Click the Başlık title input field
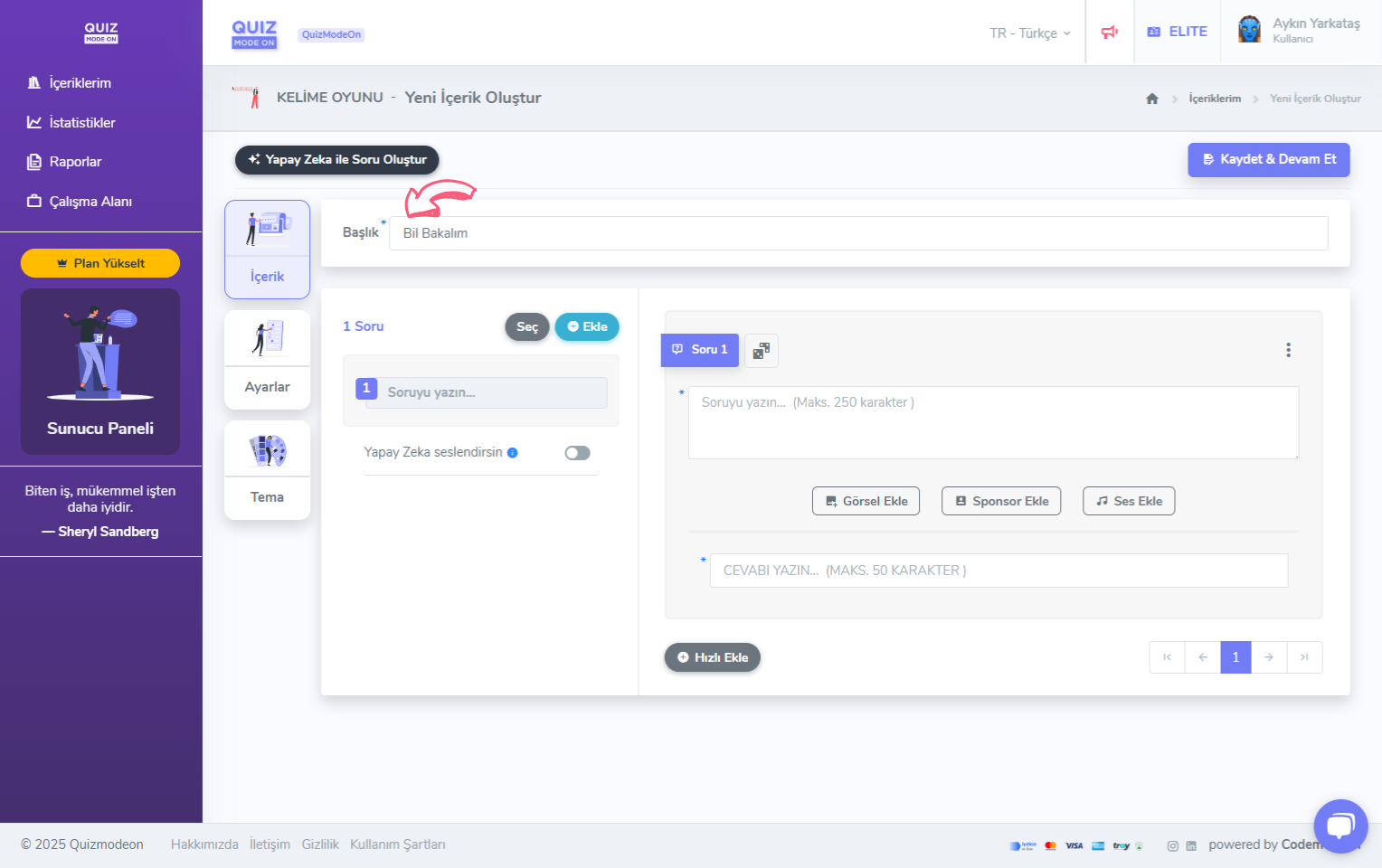Image resolution: width=1382 pixels, height=868 pixels. (x=857, y=233)
